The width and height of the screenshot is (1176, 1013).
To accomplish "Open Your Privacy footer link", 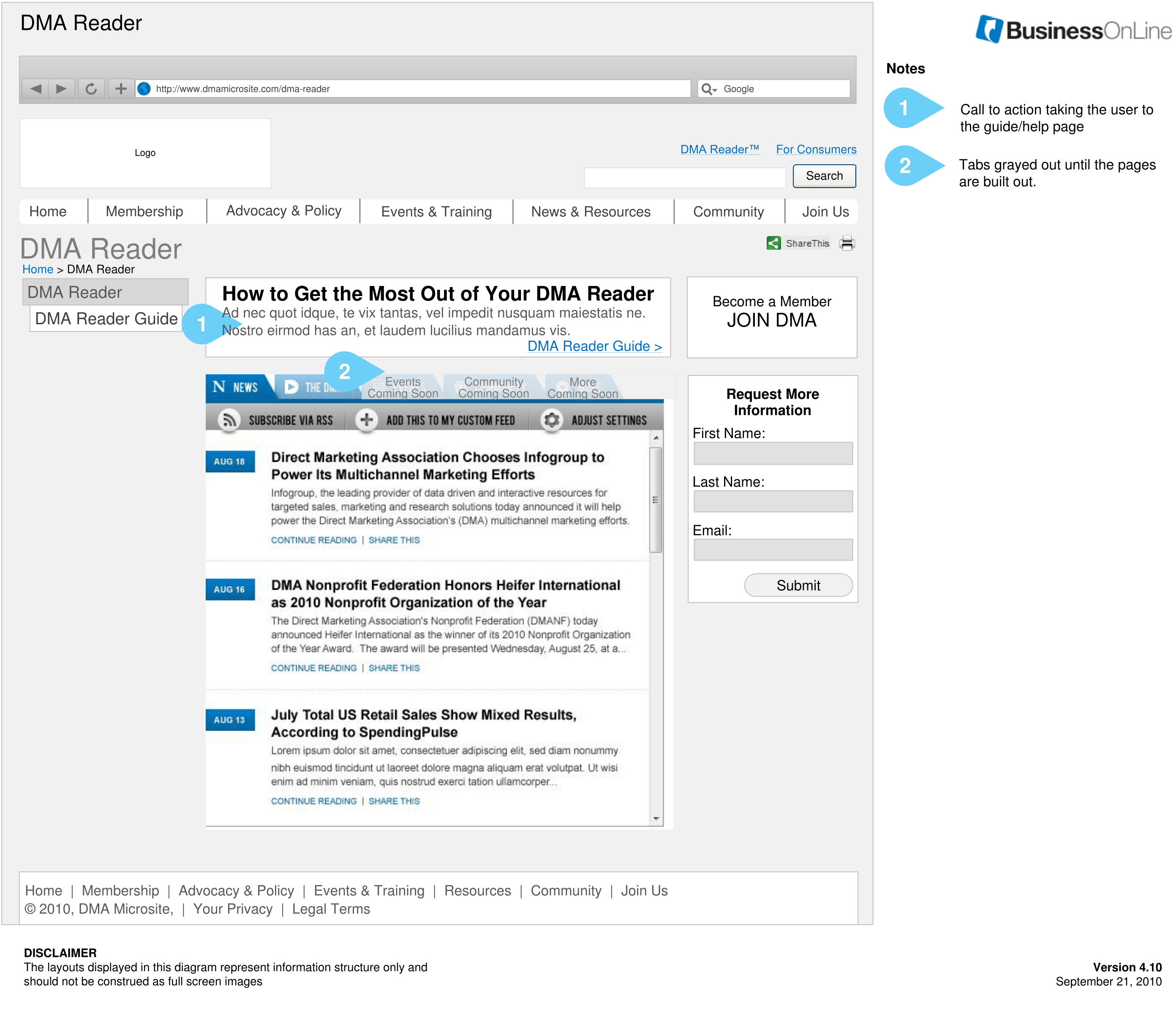I will [233, 909].
